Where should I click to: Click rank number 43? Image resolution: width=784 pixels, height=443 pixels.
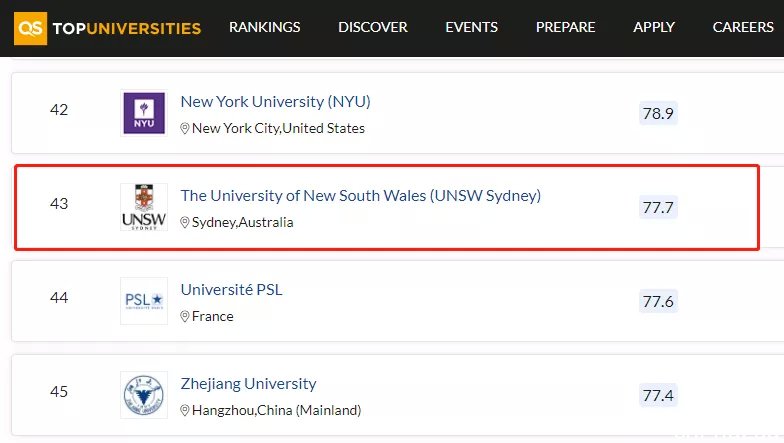[59, 204]
